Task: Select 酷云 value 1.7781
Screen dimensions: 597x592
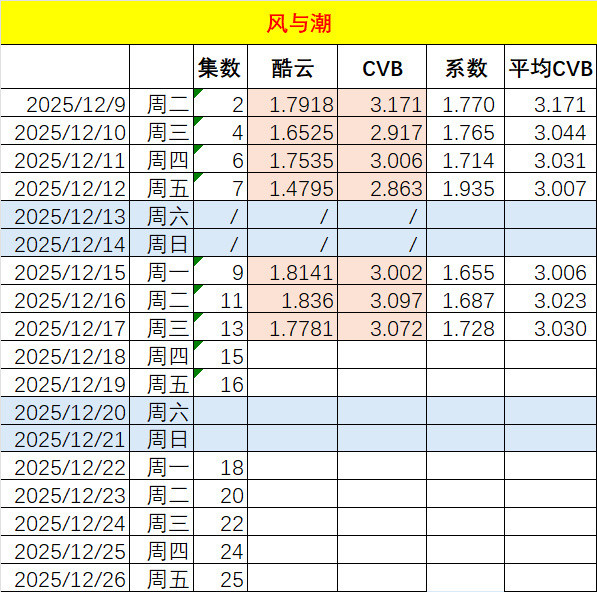Action: click(292, 327)
